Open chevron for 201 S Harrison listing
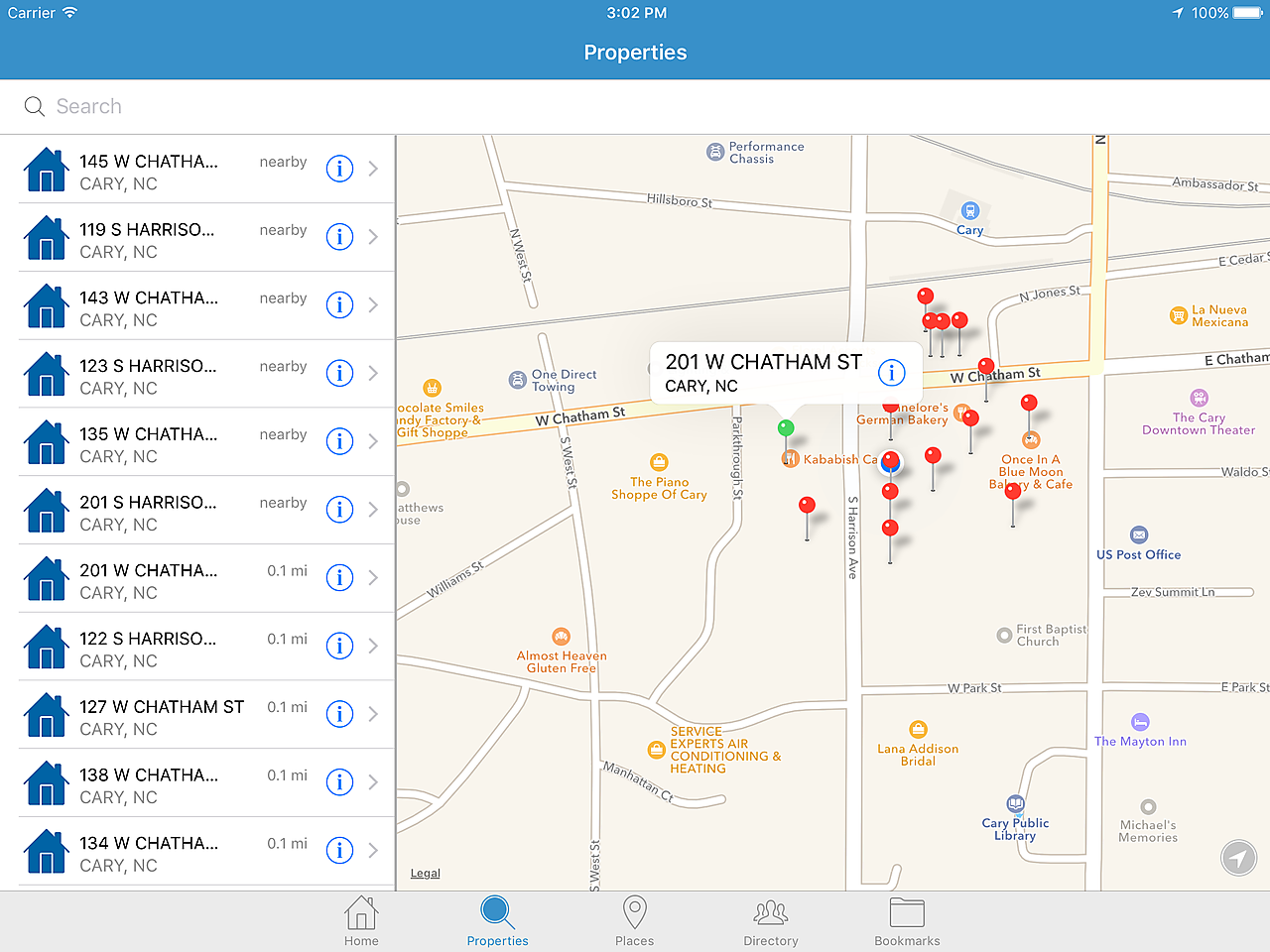The image size is (1270, 952). tap(373, 510)
